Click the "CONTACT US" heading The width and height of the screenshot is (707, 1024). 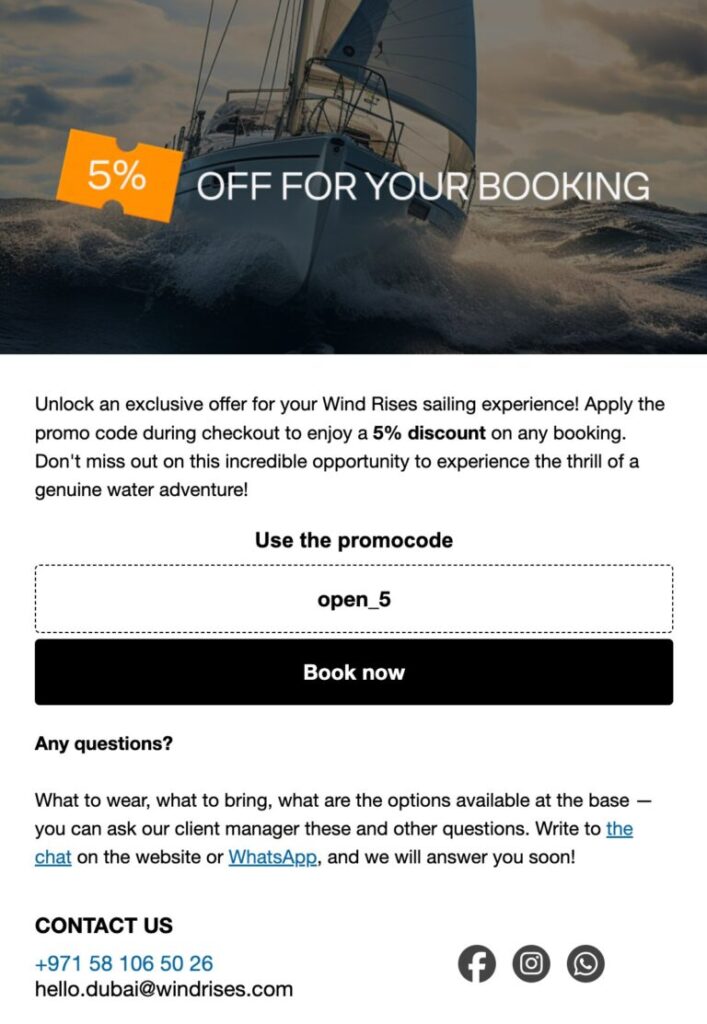coord(104,925)
